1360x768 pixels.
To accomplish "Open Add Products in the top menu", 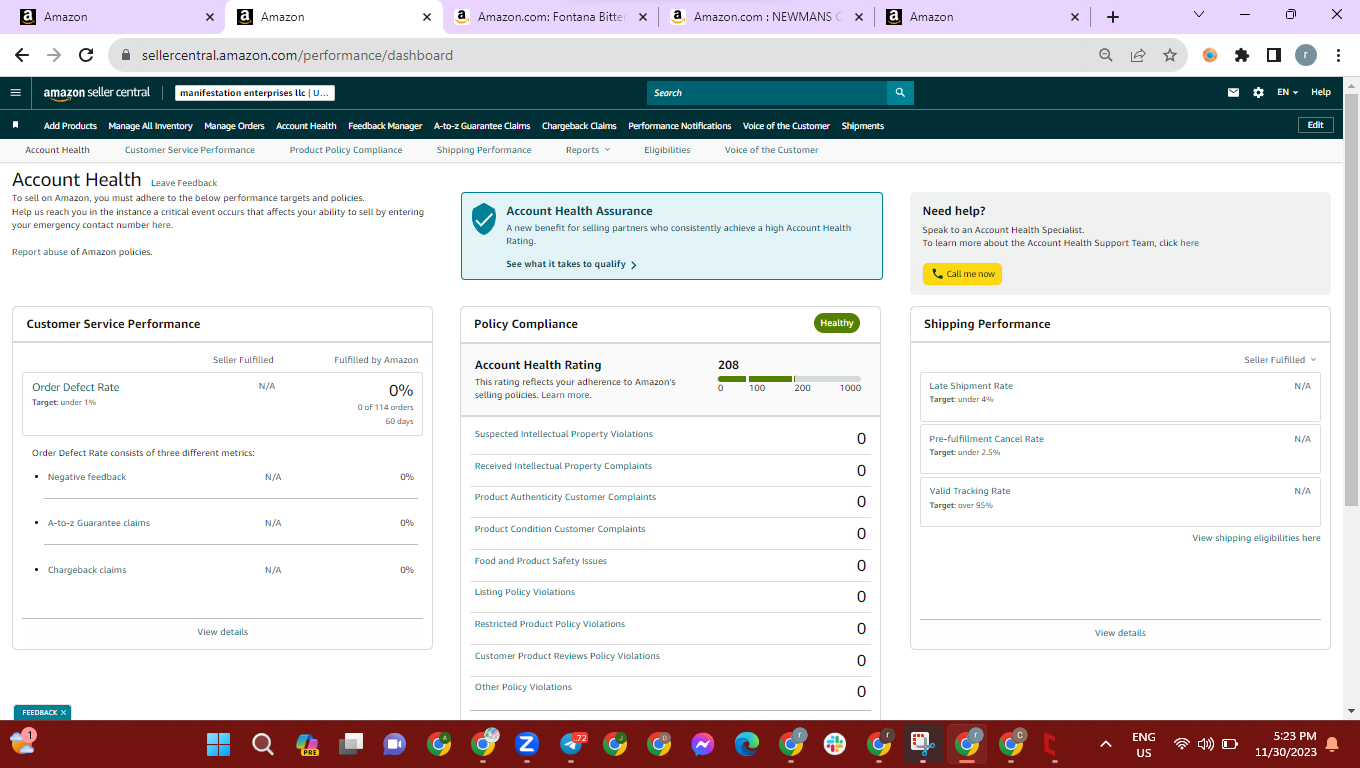I will click(x=70, y=126).
